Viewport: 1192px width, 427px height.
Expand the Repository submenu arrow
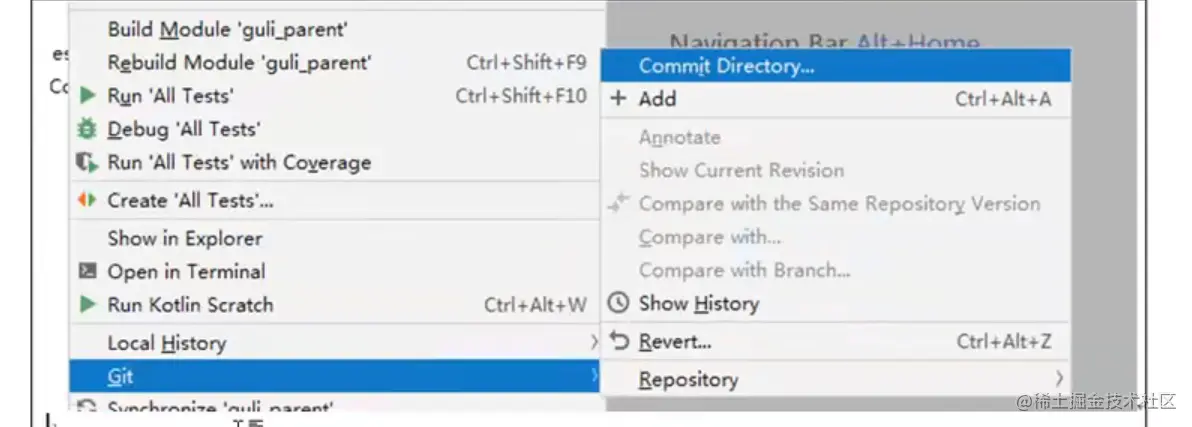coord(1059,378)
